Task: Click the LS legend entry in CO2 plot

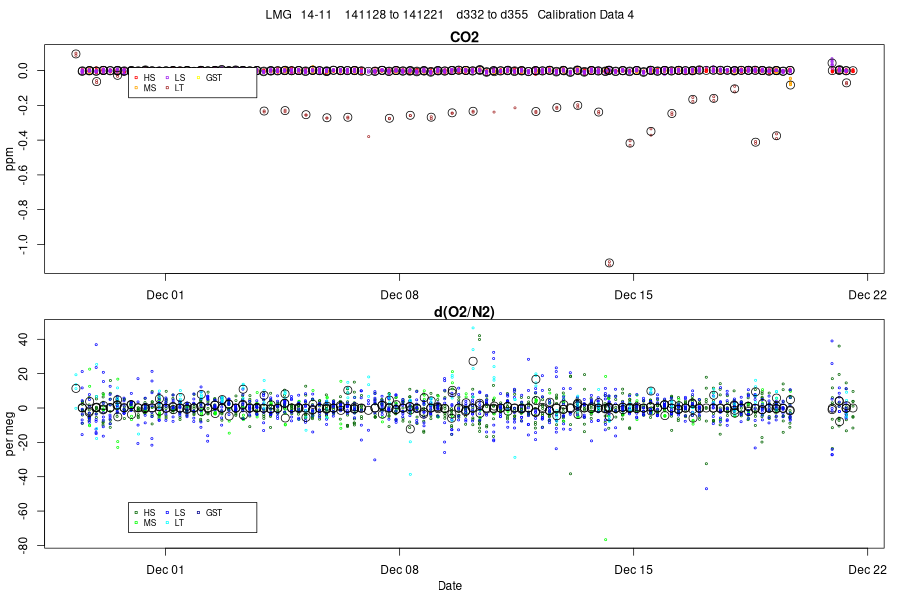Action: (176, 78)
